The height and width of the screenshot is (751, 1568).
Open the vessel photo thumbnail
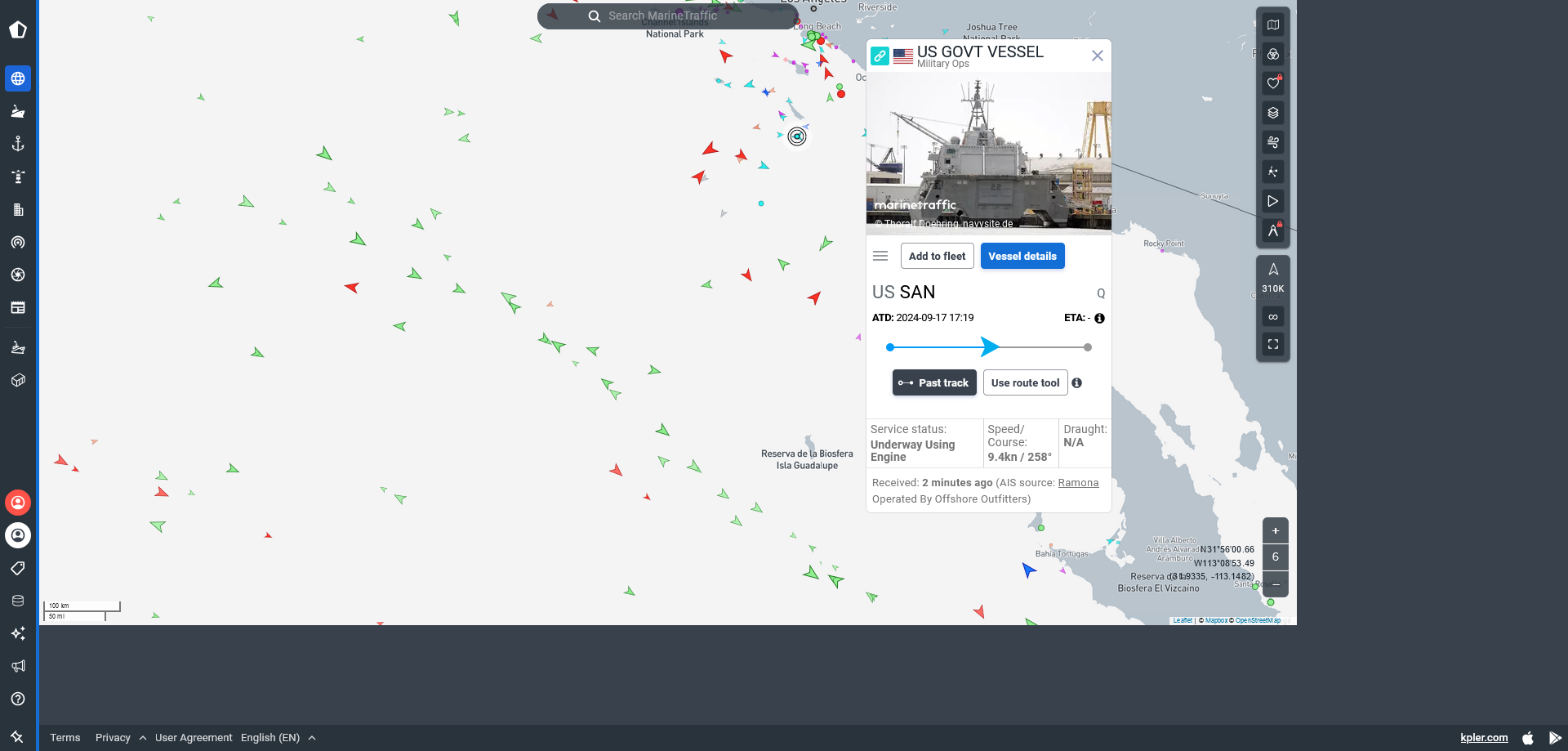pyautogui.click(x=989, y=154)
